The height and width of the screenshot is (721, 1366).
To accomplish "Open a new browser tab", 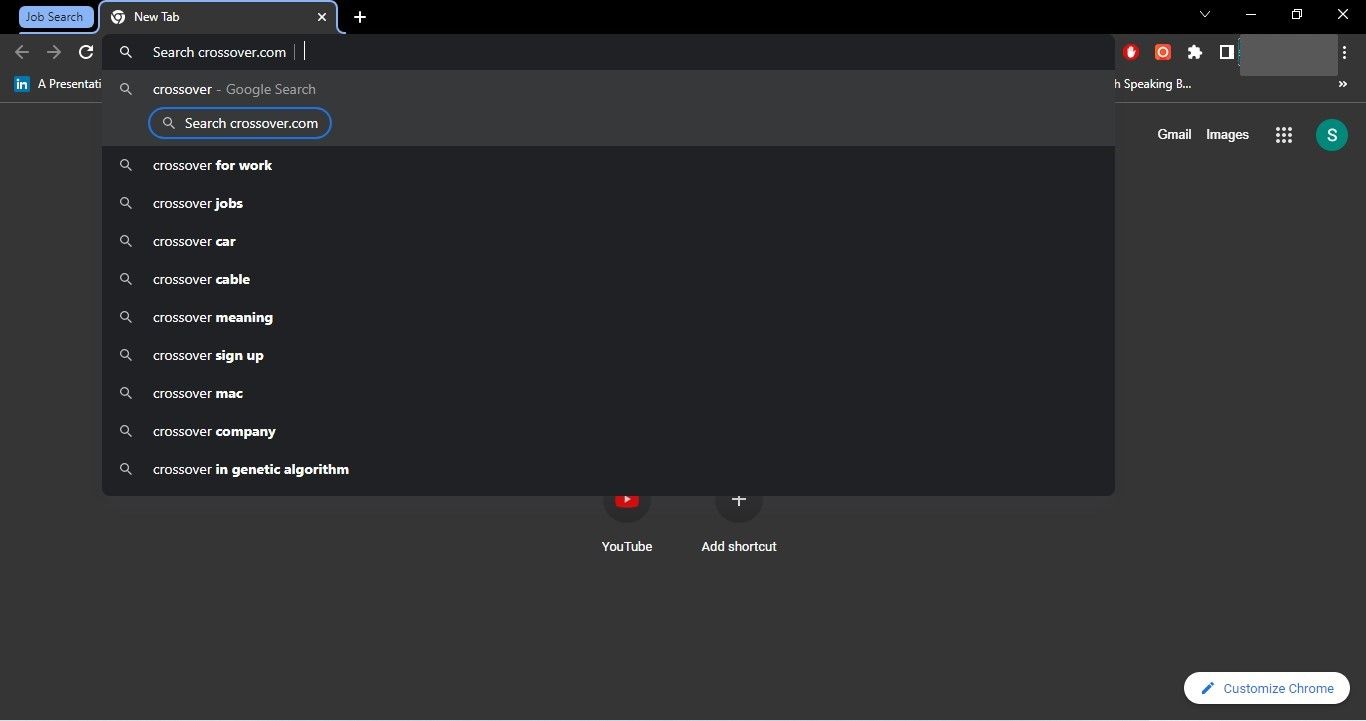I will (360, 17).
